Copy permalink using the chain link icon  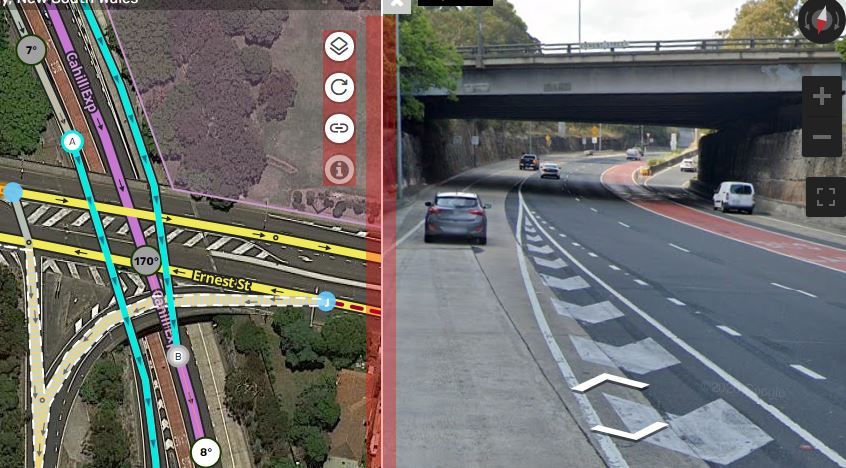point(339,128)
